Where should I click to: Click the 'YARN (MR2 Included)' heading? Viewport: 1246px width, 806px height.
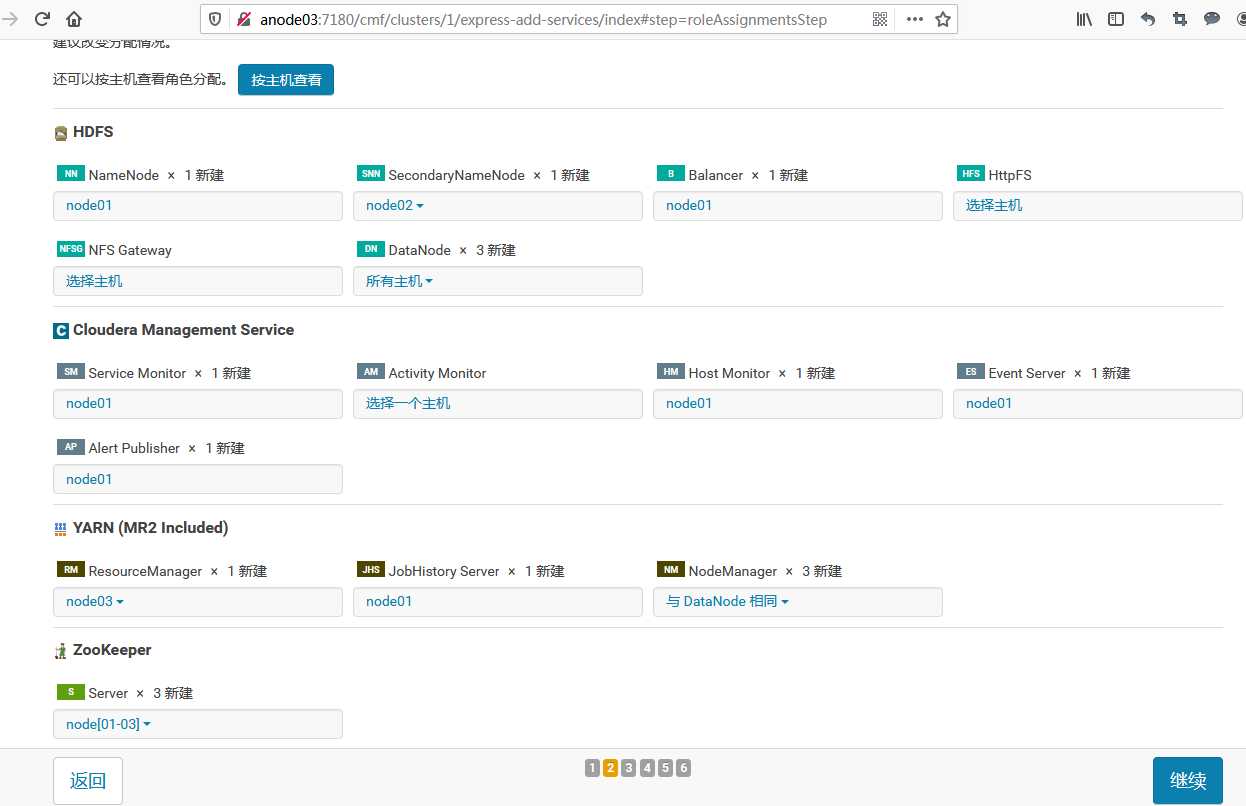(150, 528)
